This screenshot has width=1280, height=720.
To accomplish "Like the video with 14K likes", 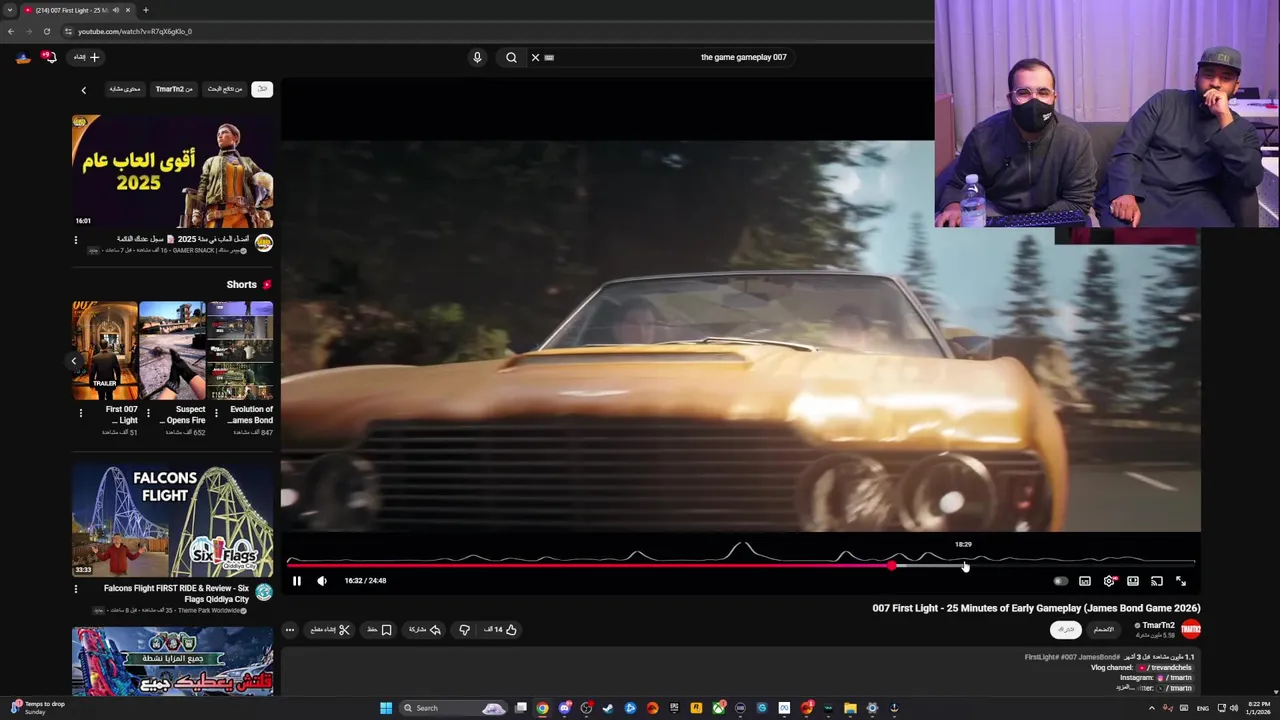I will pos(501,630).
